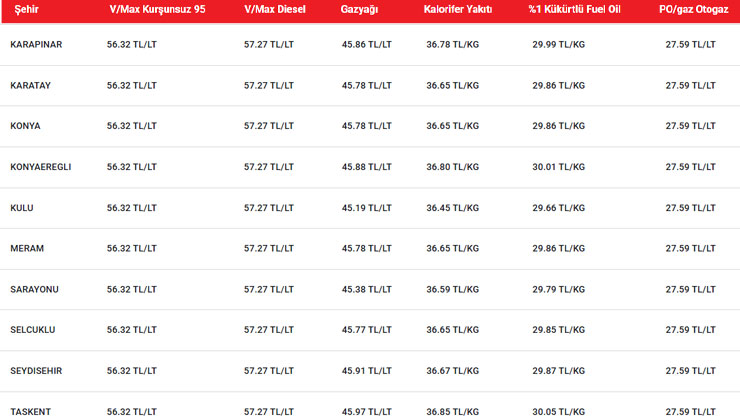Select the SEYDISEHIR city name
The height and width of the screenshot is (420, 740).
[36, 370]
